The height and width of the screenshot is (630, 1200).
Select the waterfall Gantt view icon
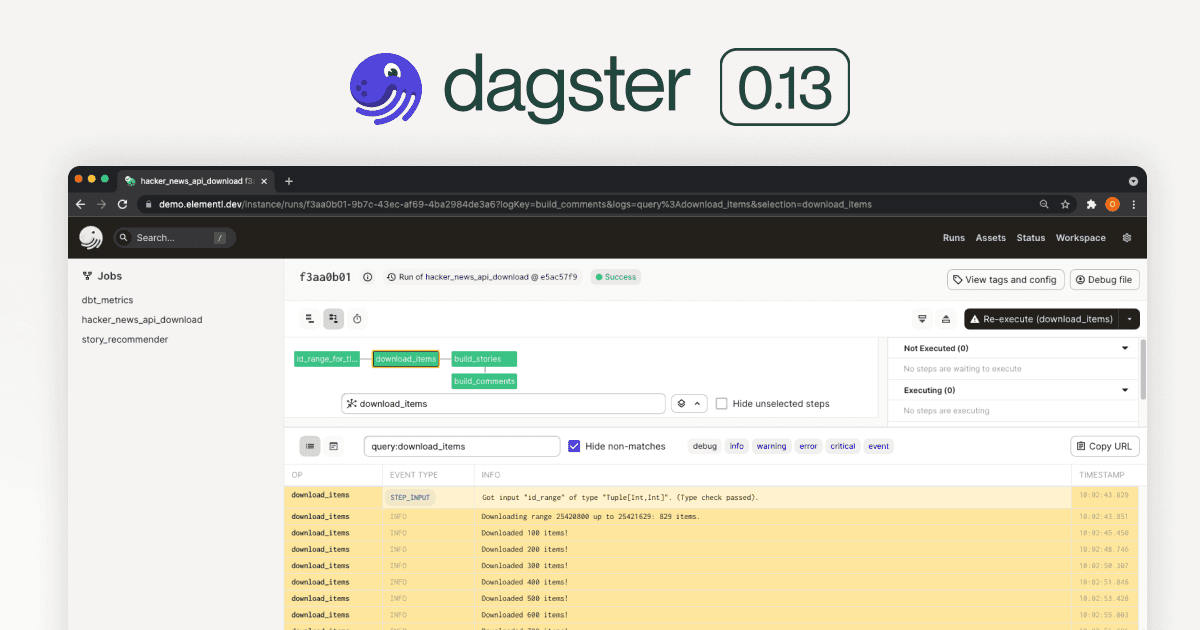(333, 319)
